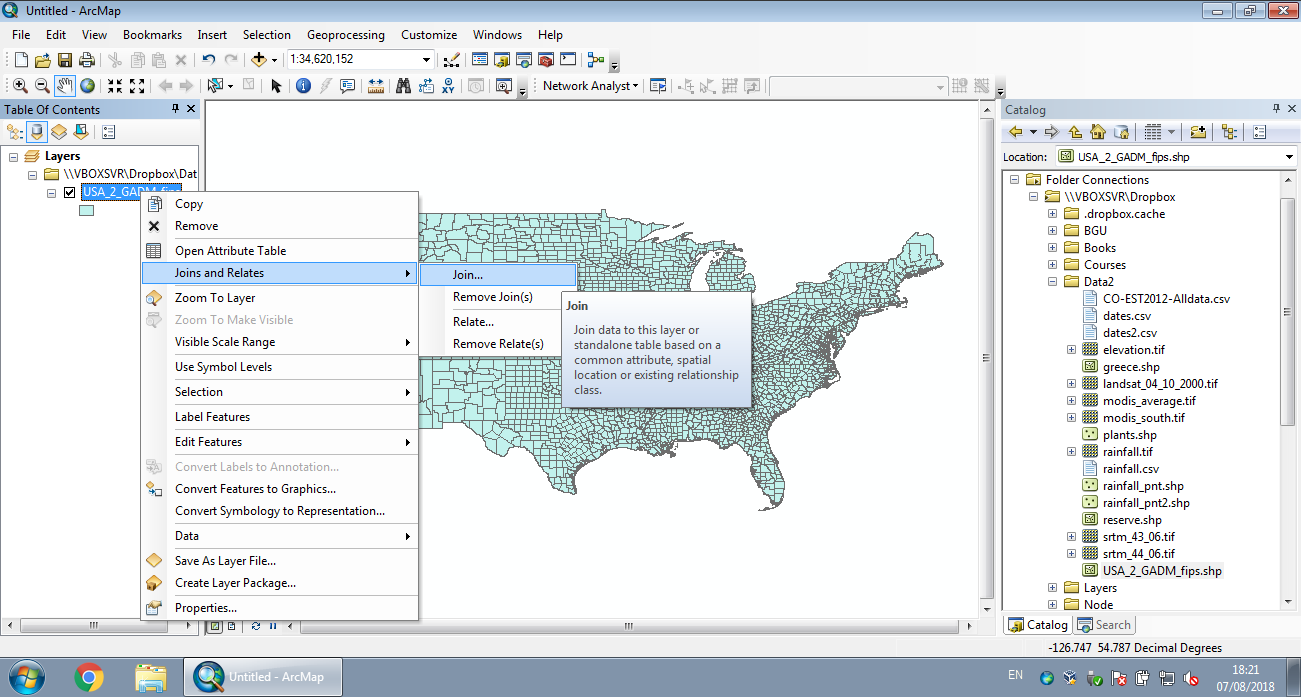The height and width of the screenshot is (697, 1301).
Task: Switch Table Of Contents to List By Source
Action: 37,131
